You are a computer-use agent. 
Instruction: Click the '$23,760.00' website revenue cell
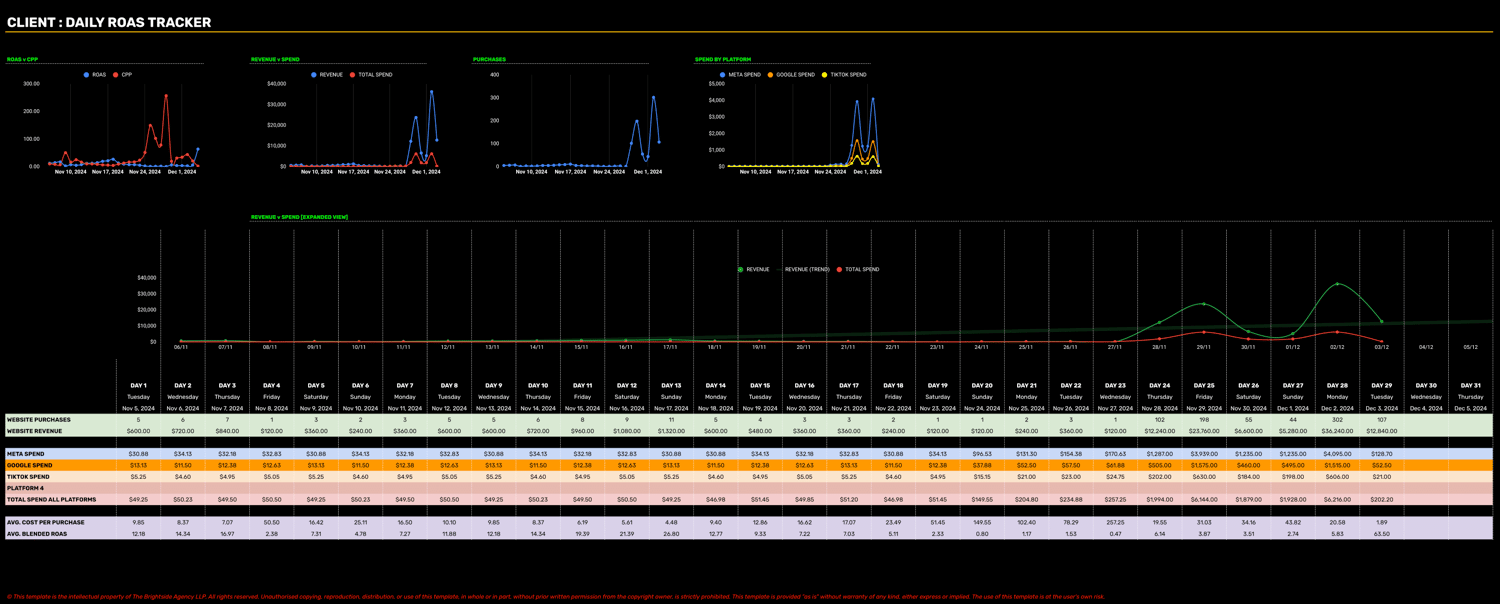1204,431
